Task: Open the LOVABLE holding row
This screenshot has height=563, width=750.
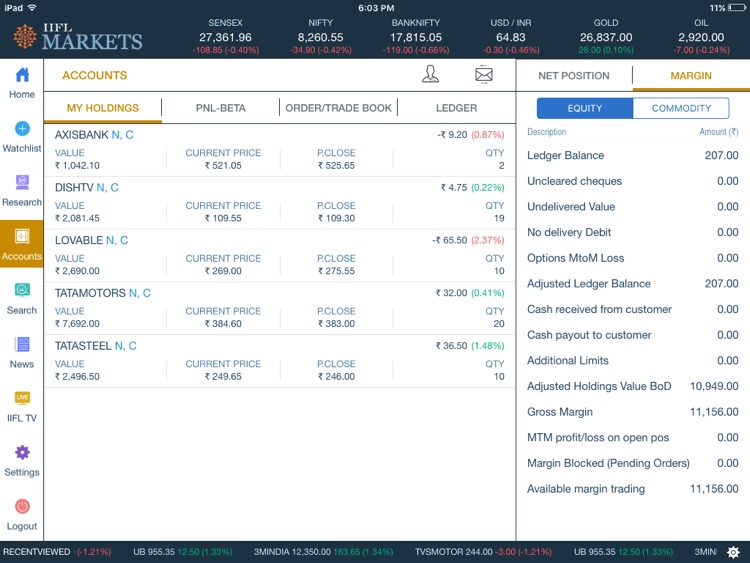Action: (x=280, y=255)
